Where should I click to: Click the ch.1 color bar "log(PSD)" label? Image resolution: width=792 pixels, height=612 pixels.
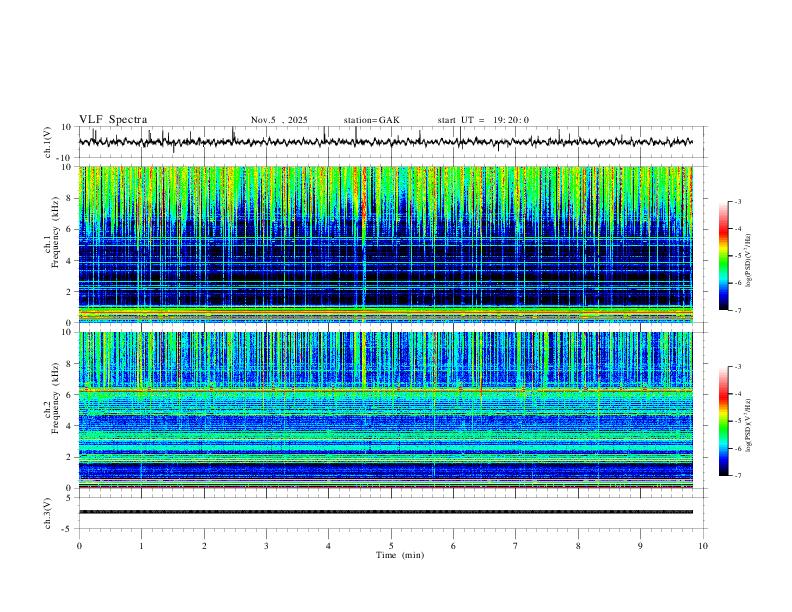click(x=748, y=260)
